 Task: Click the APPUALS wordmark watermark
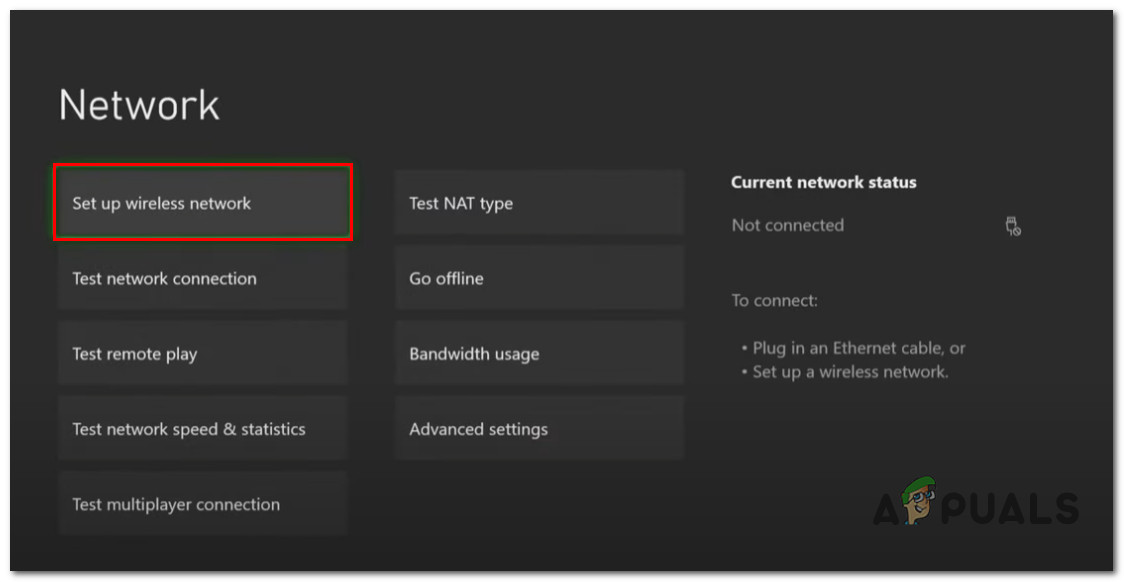click(x=978, y=506)
